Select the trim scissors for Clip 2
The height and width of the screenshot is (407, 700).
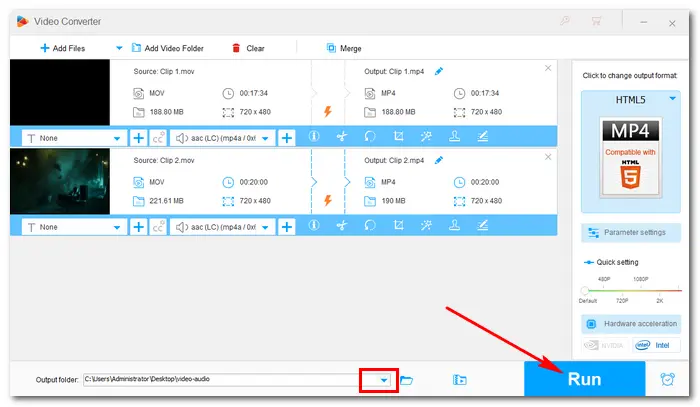[342, 225]
